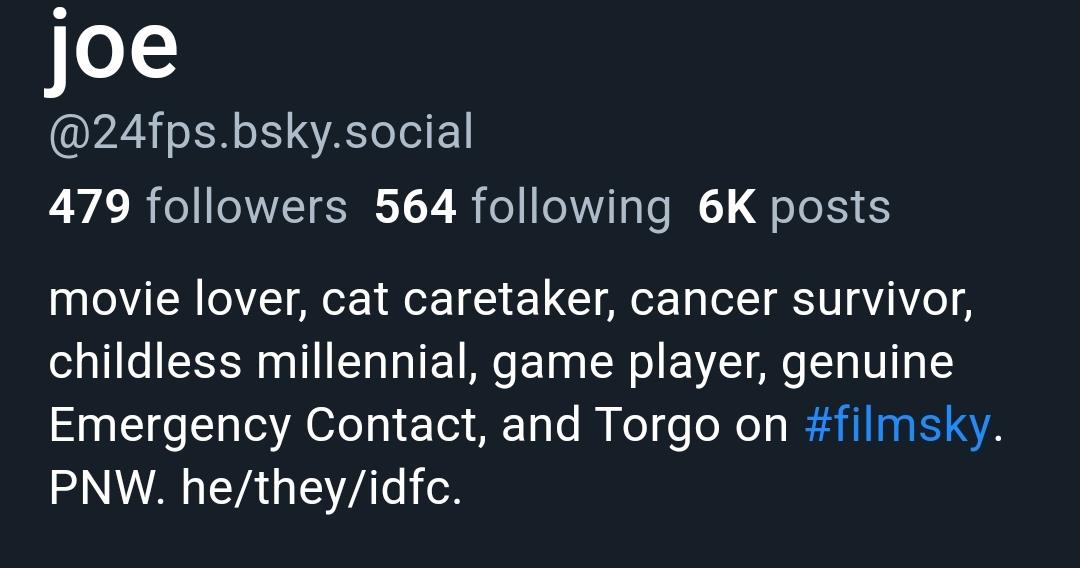The height and width of the screenshot is (568, 1080).
Task: Click the 6K posts count
Action: pos(794,207)
